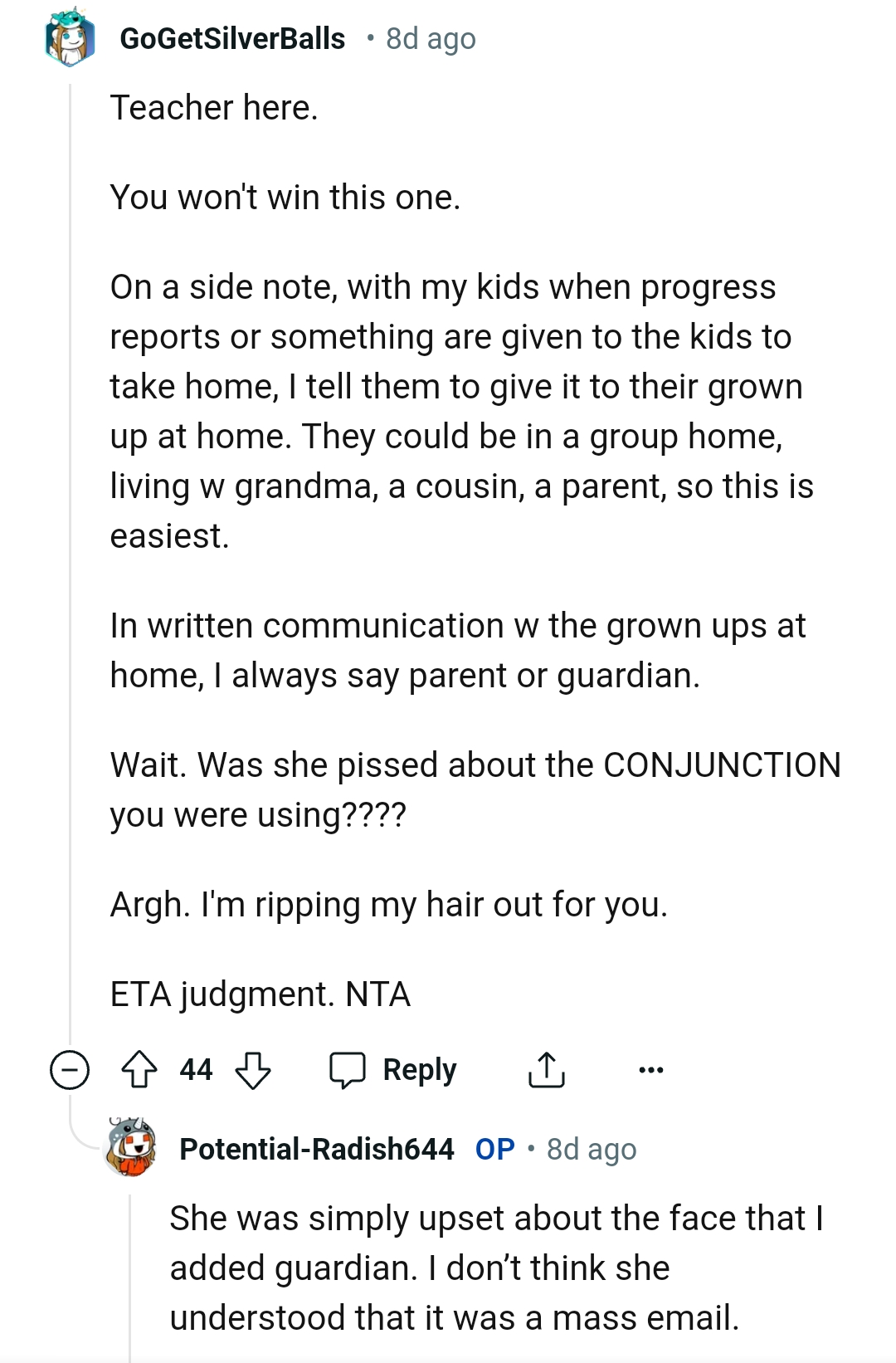Tap the share arrow under the teacher comment
Viewport: 896px width, 1363px height.
pos(547,1069)
